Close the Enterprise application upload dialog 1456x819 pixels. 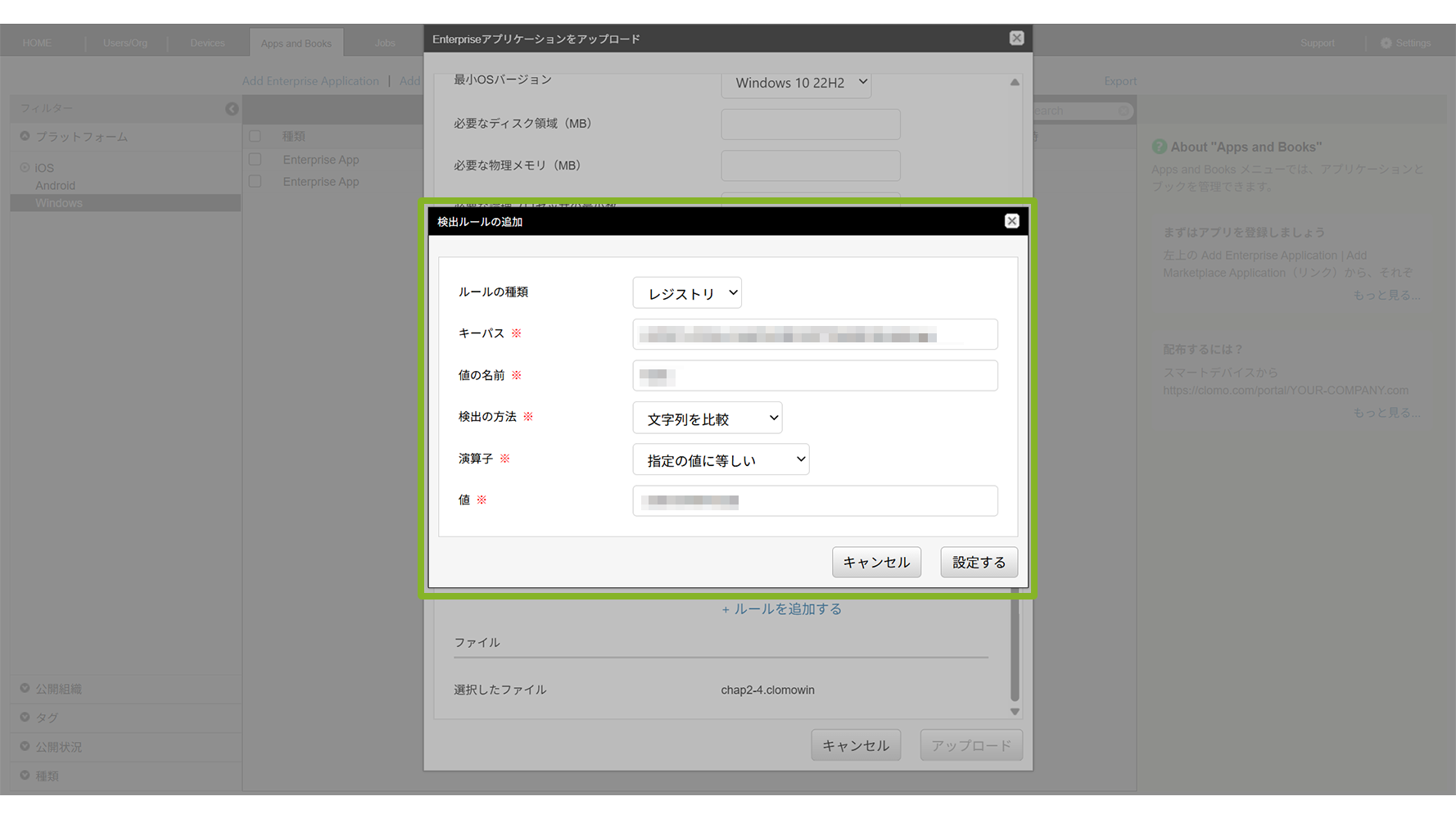1016,38
